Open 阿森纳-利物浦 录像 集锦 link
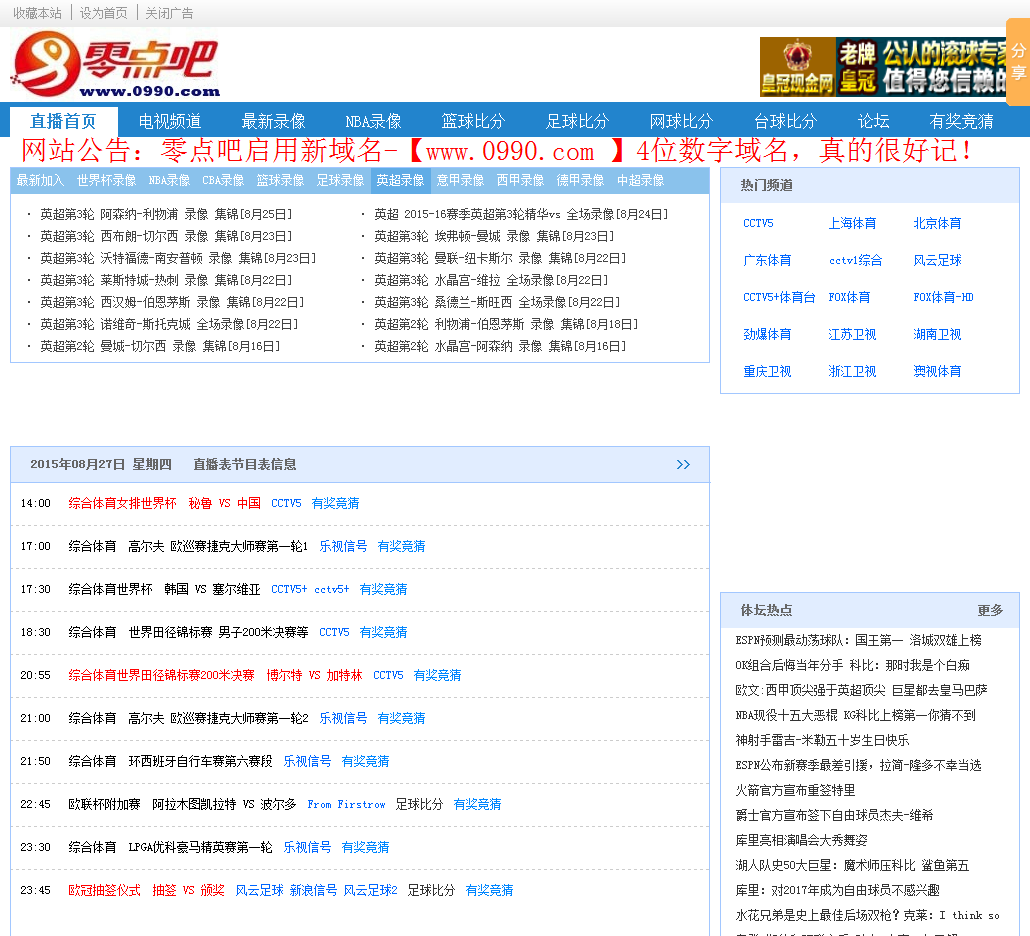Screen dimensions: 1030x936 [x=166, y=214]
